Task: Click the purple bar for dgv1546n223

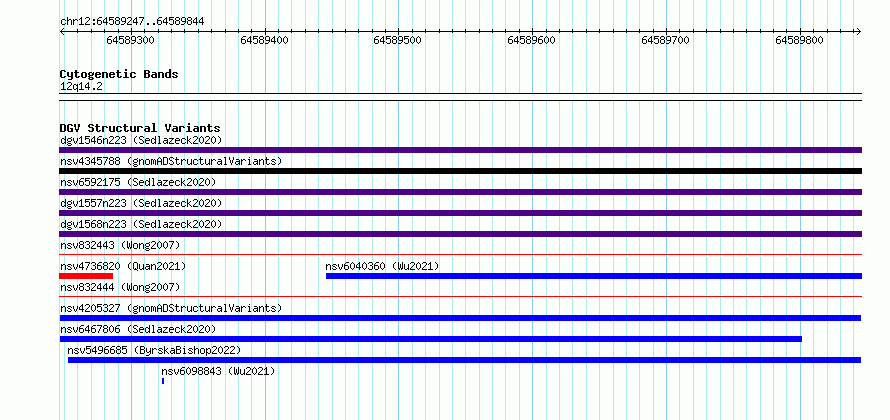Action: 460,150
